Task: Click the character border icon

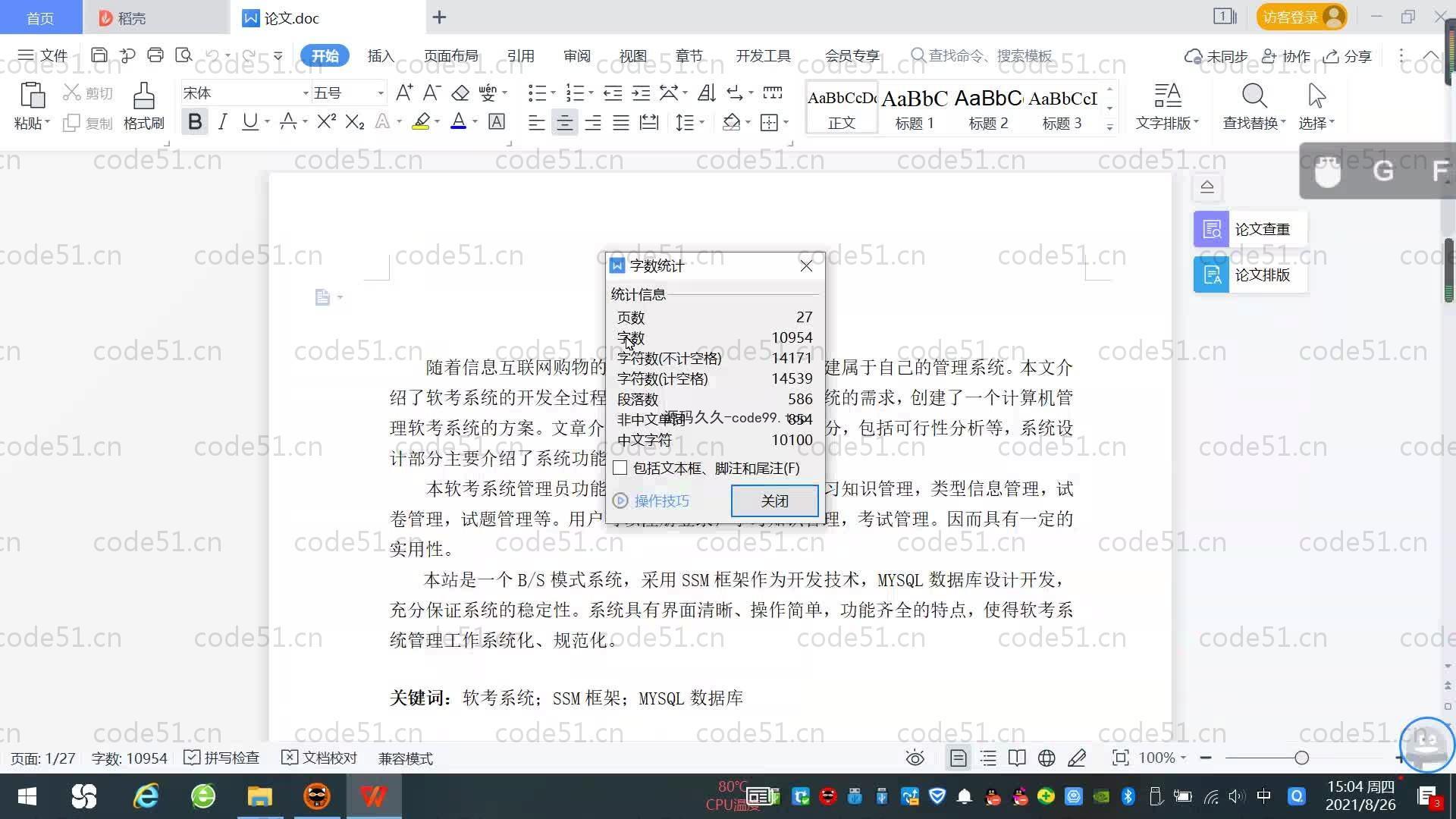Action: click(497, 121)
